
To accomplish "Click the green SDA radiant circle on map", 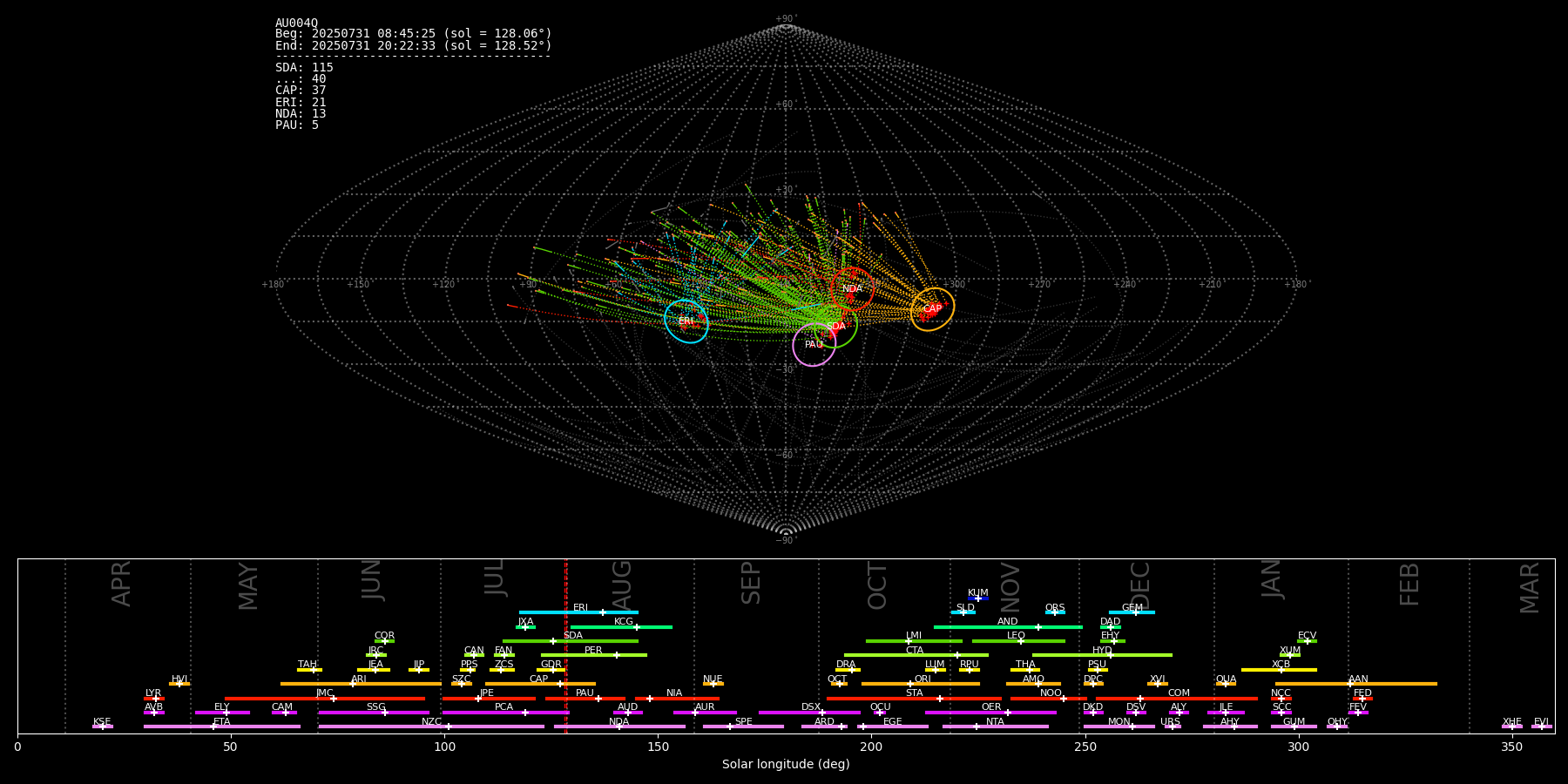I will (835, 326).
